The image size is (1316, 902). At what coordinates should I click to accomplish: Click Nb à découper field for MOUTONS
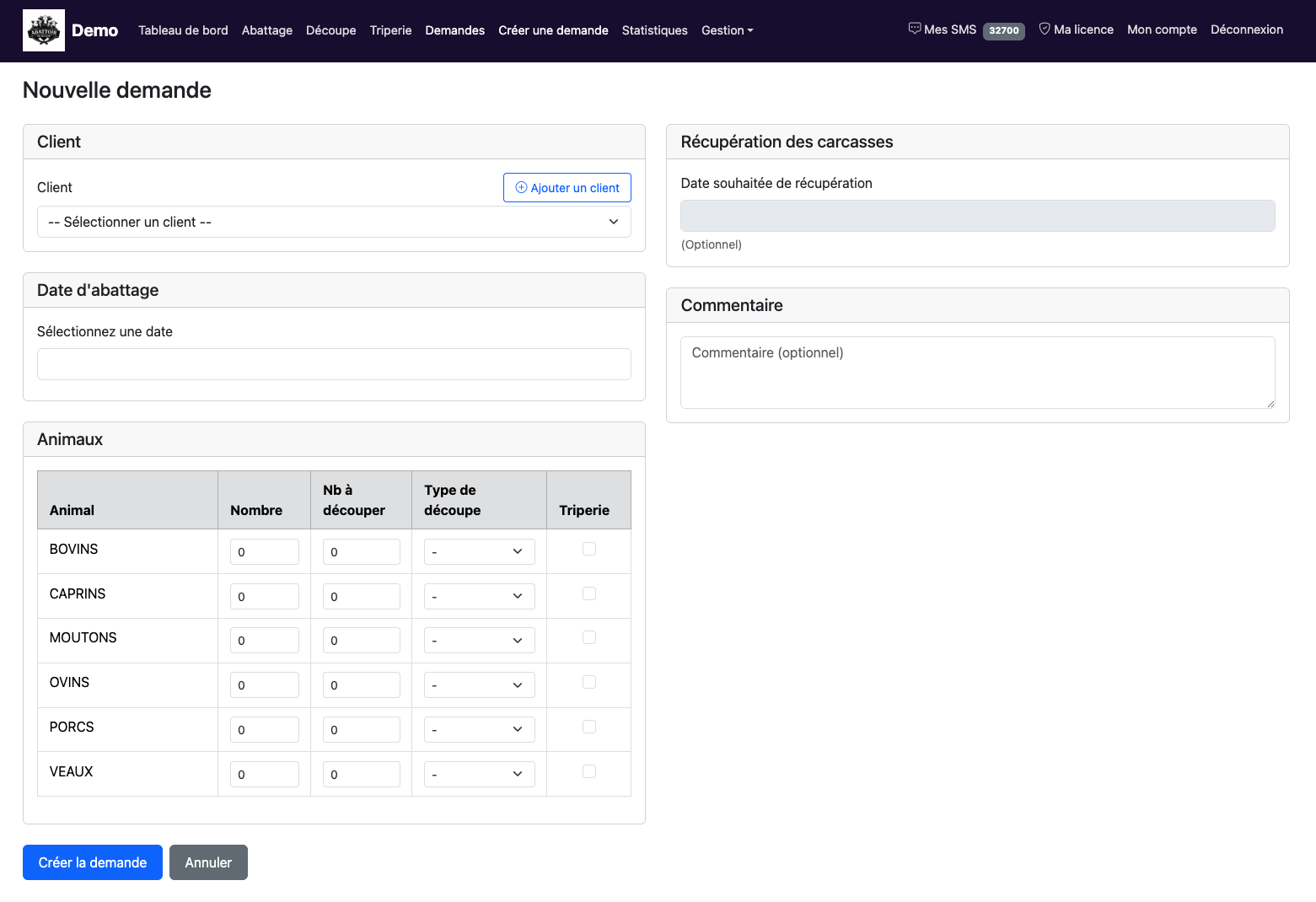tap(362, 641)
